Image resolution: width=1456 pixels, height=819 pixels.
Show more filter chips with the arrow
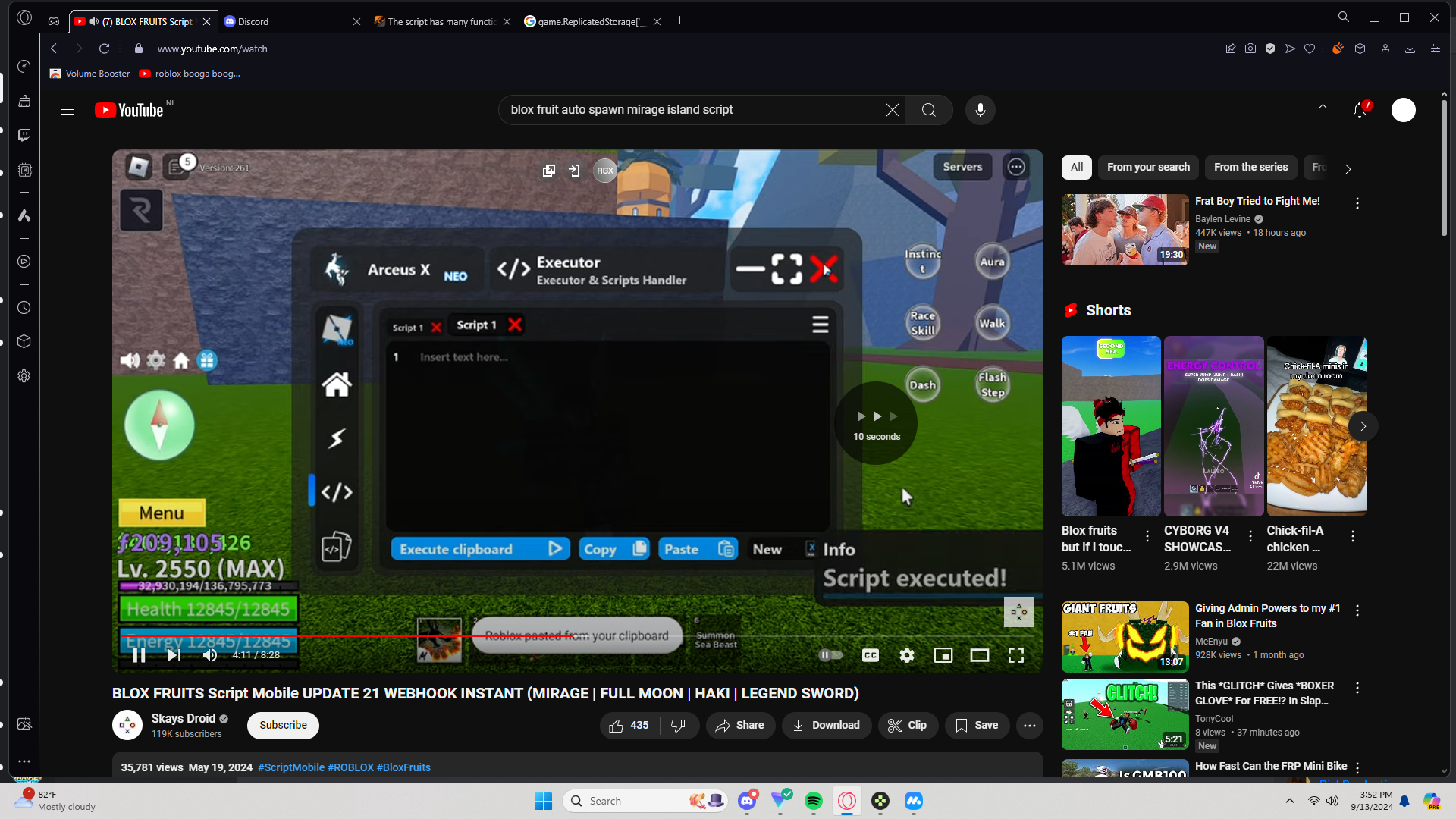tap(1348, 169)
